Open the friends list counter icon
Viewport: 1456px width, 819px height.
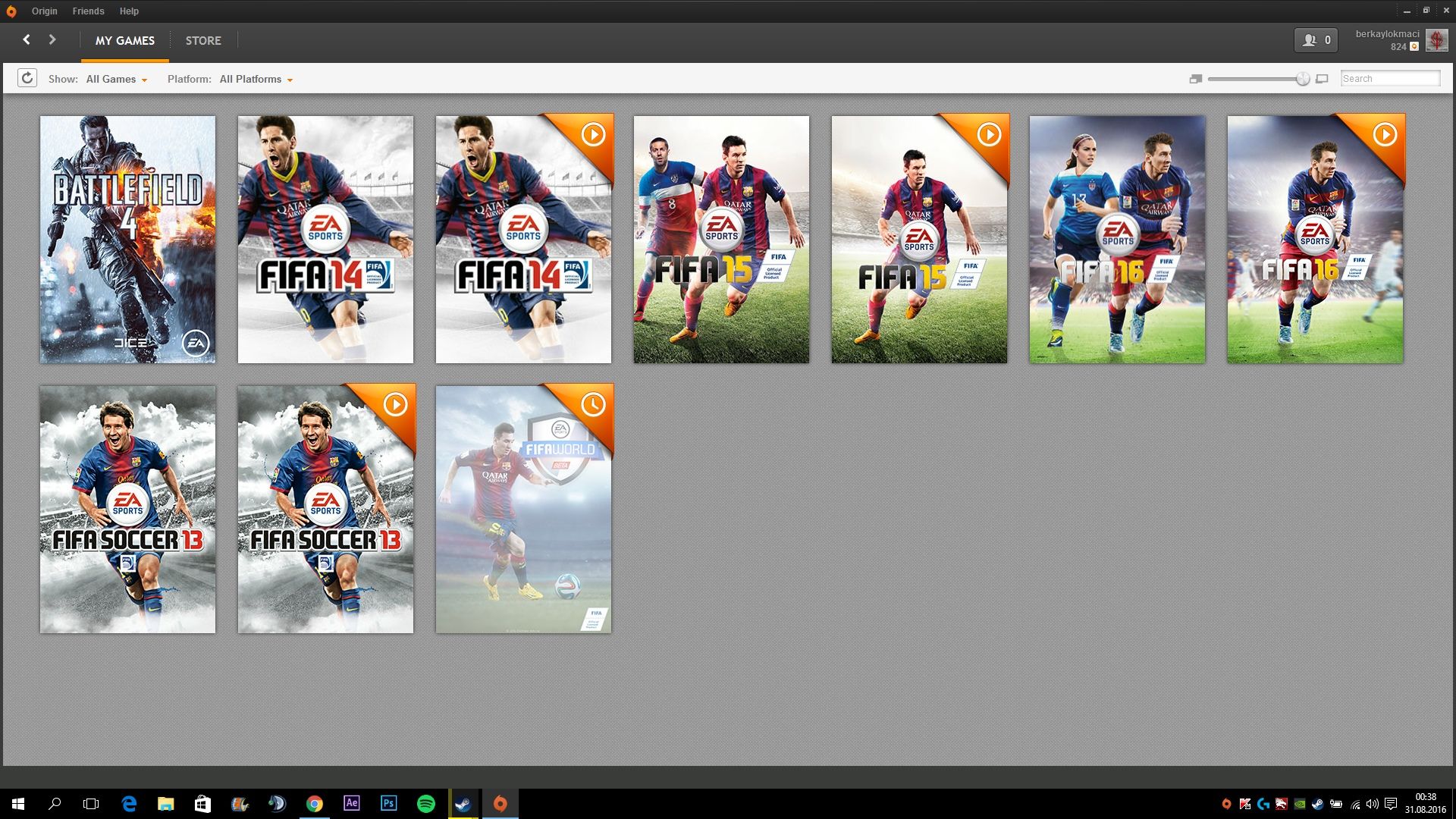1316,40
